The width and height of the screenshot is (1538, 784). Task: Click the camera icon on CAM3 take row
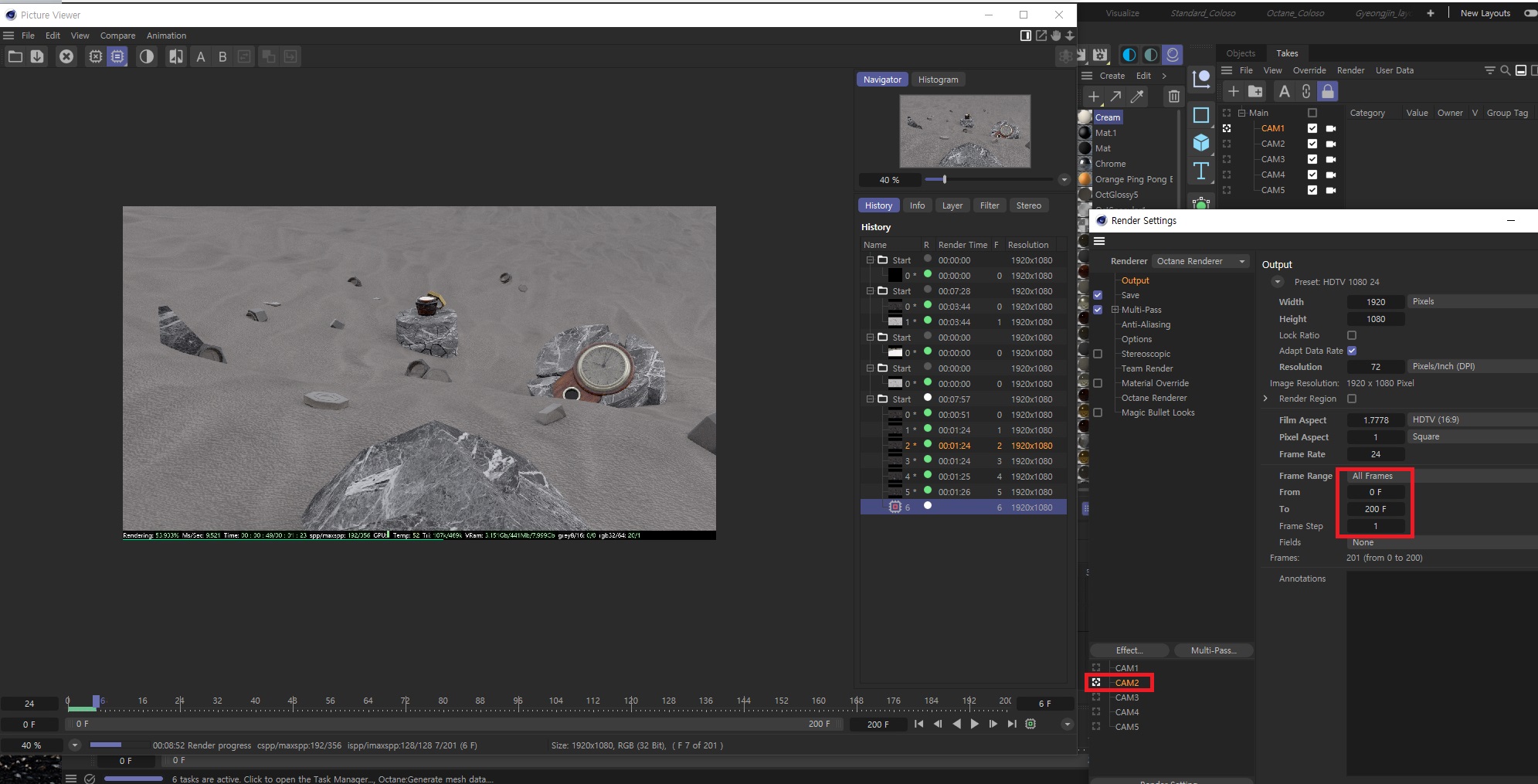point(1331,159)
